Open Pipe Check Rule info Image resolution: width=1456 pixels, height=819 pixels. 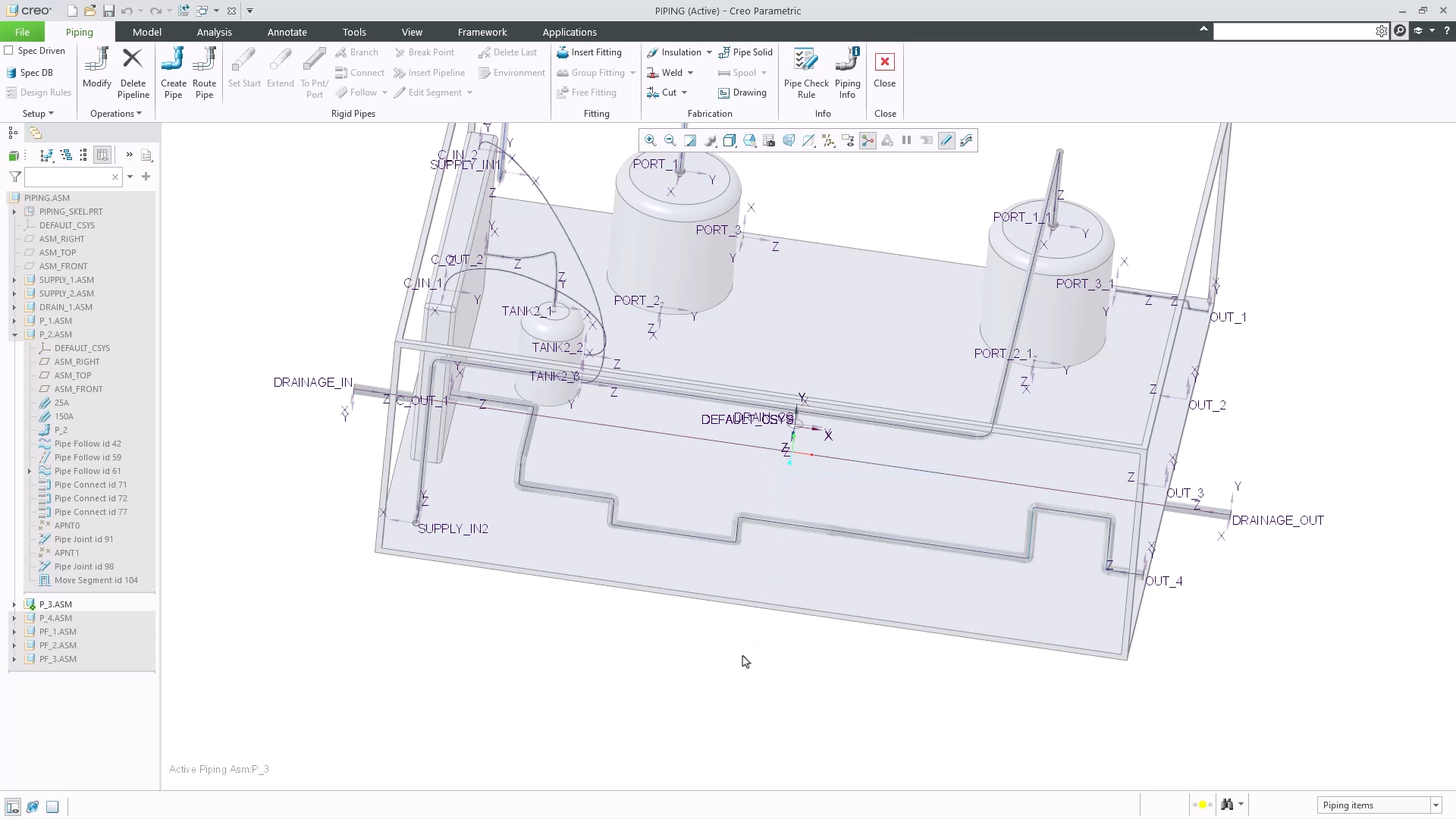pyautogui.click(x=806, y=73)
